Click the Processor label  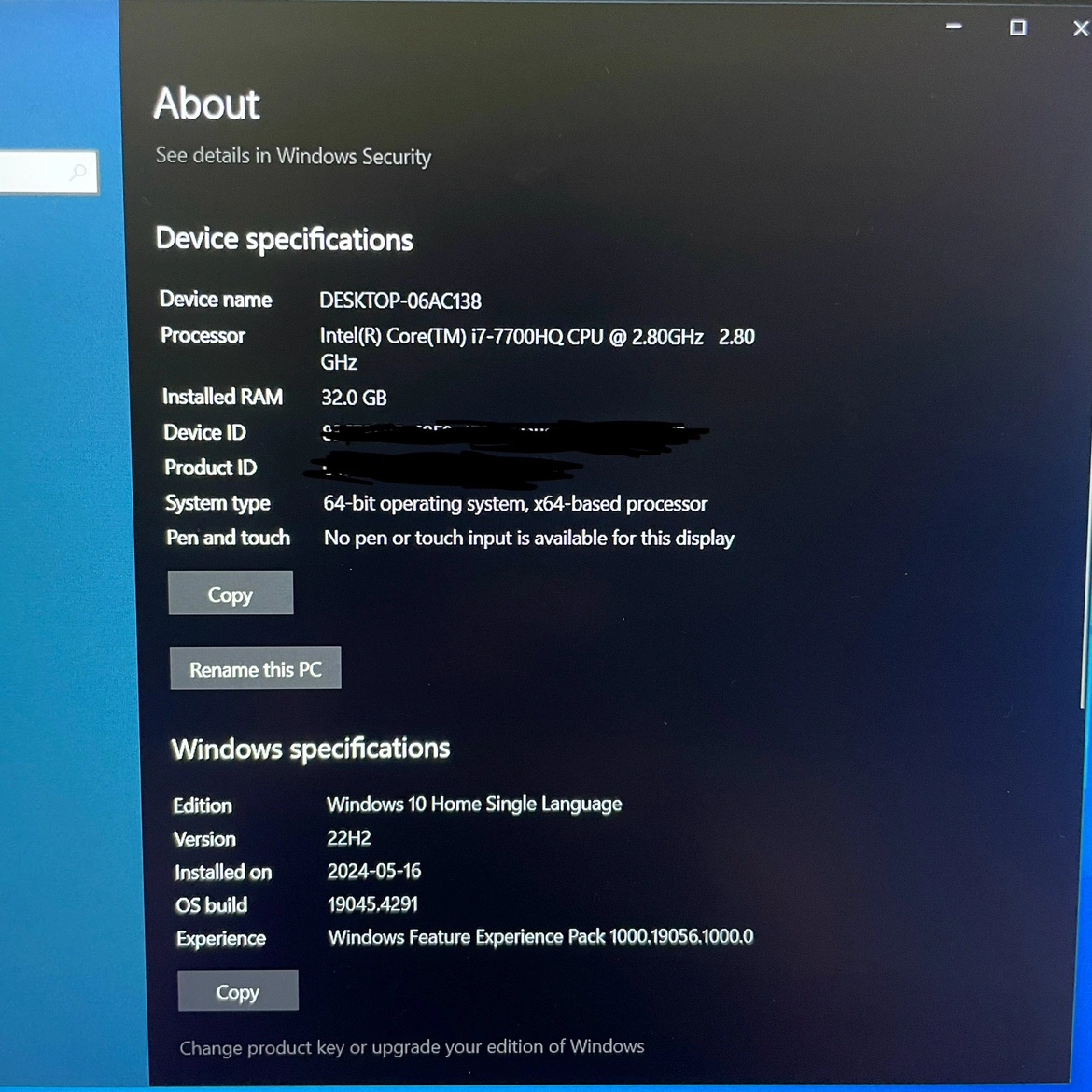[203, 336]
